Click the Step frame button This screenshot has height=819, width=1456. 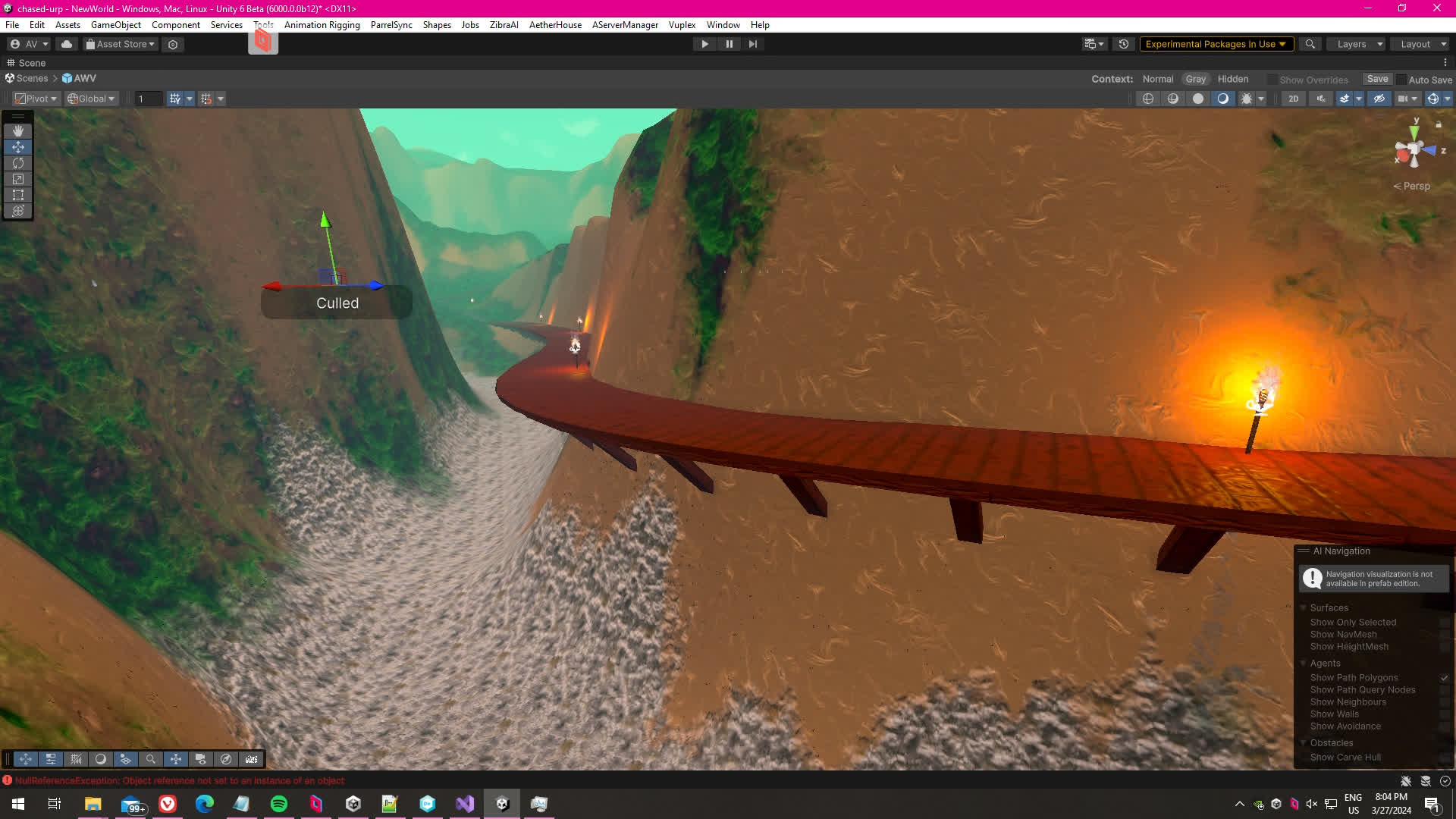752,44
